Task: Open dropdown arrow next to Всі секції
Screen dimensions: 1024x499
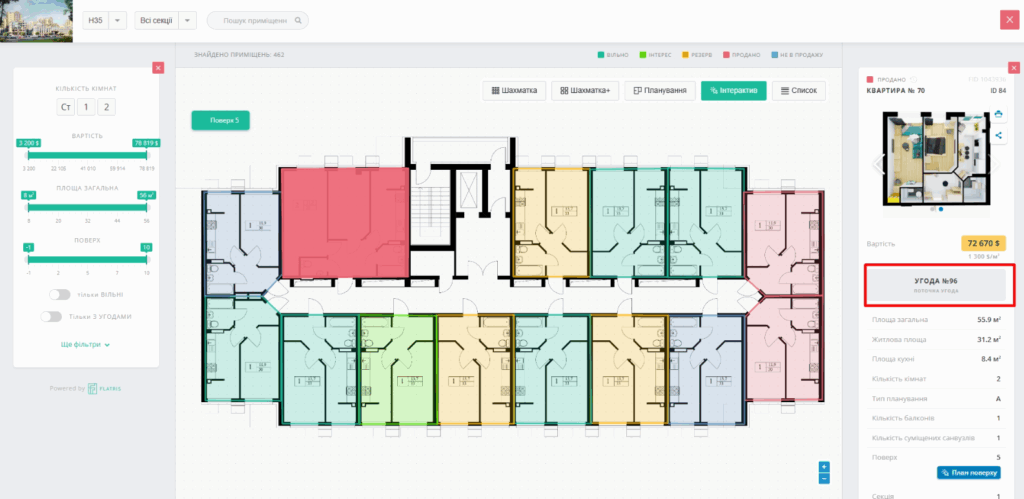Action: [187, 21]
